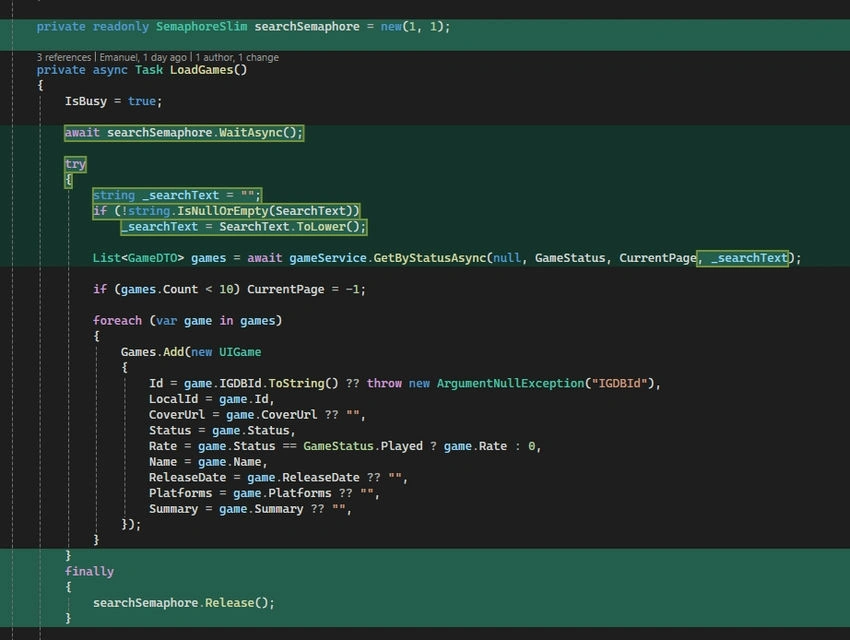This screenshot has width=850, height=640.
Task: Click the LoadGames method name
Action: (x=202, y=70)
